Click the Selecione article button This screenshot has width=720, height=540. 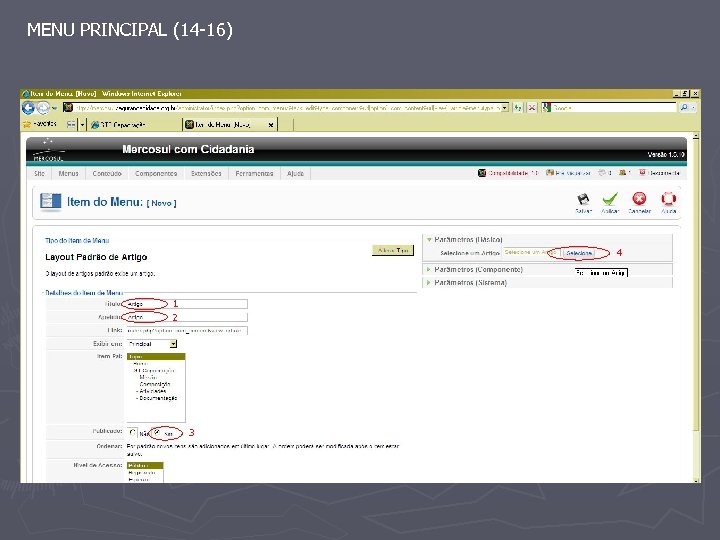point(579,253)
